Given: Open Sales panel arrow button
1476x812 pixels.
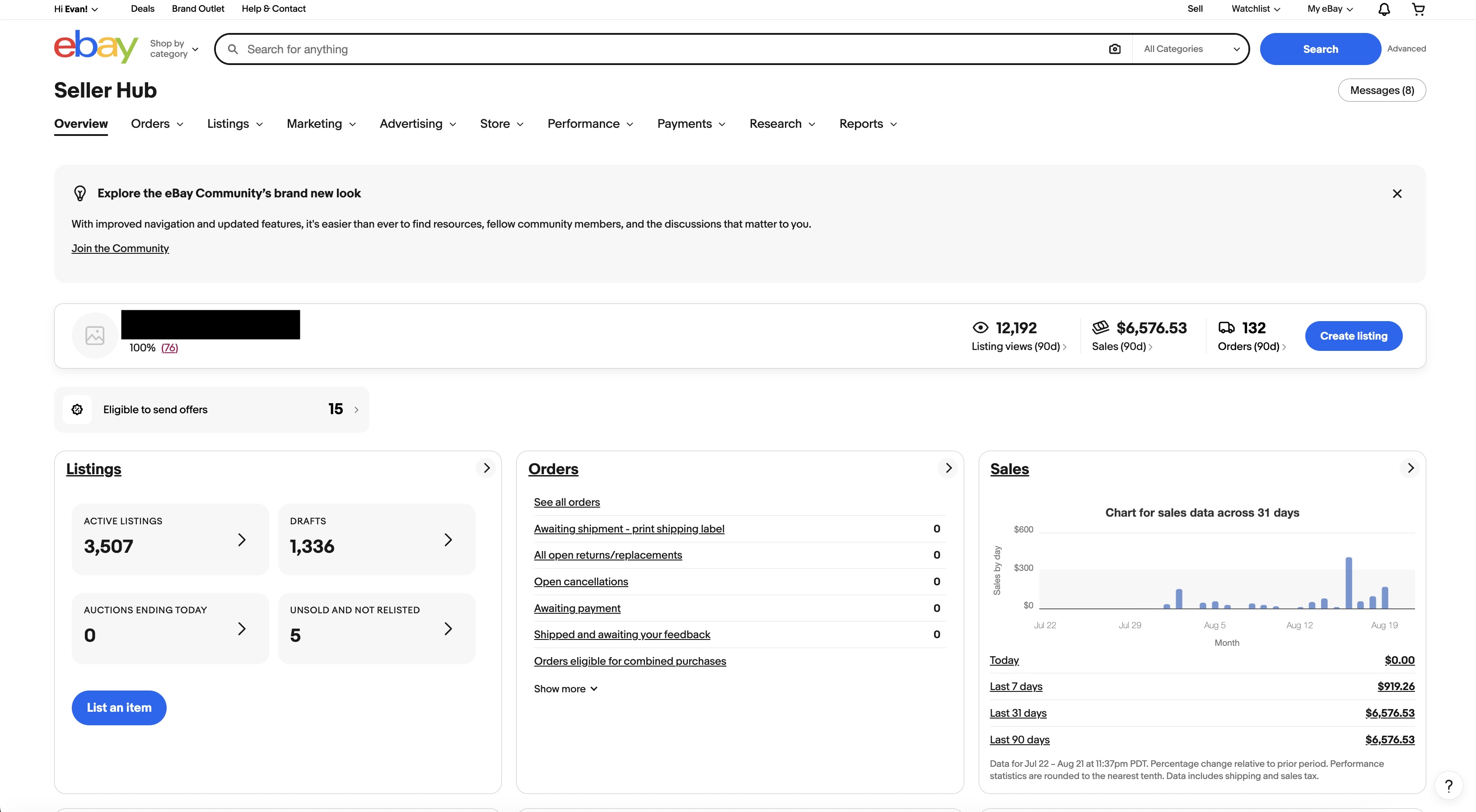Looking at the screenshot, I should (x=1410, y=468).
